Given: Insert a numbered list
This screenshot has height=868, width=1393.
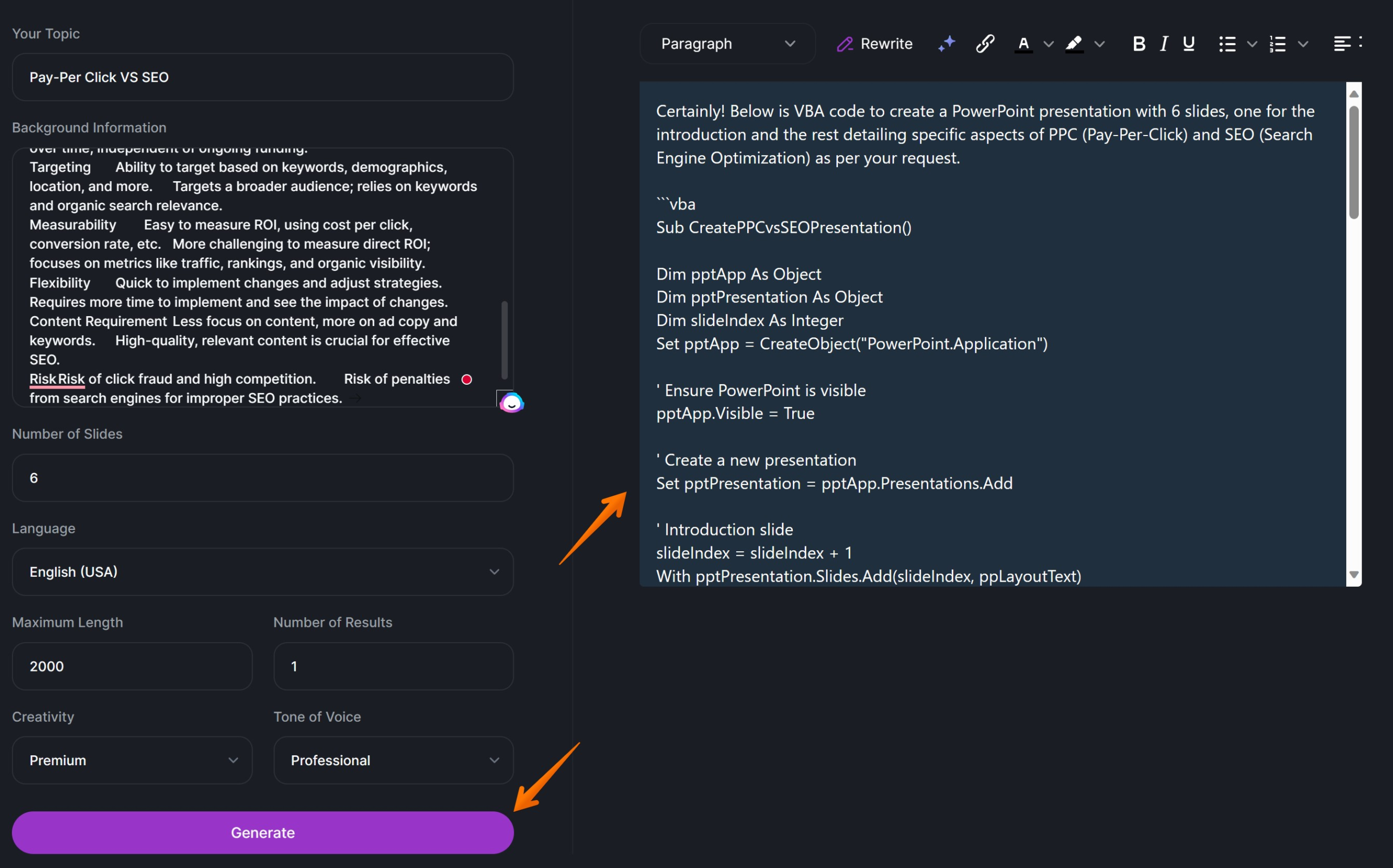Looking at the screenshot, I should coord(1278,44).
